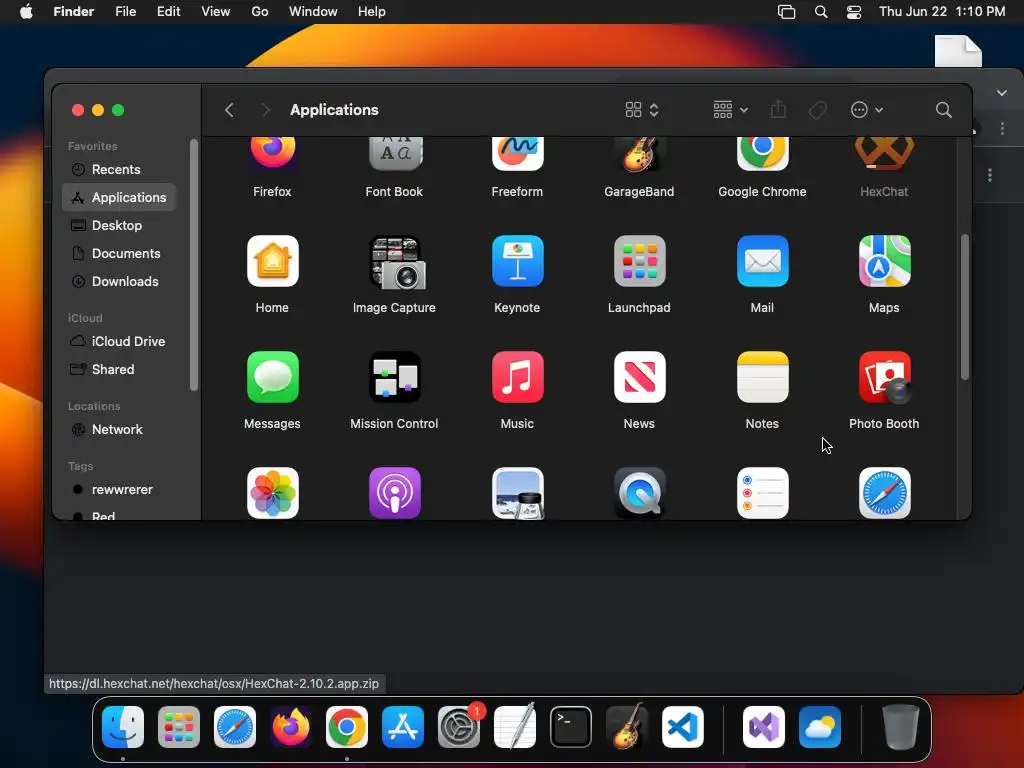Open Documents in sidebar
The width and height of the screenshot is (1024, 768).
tap(119, 253)
